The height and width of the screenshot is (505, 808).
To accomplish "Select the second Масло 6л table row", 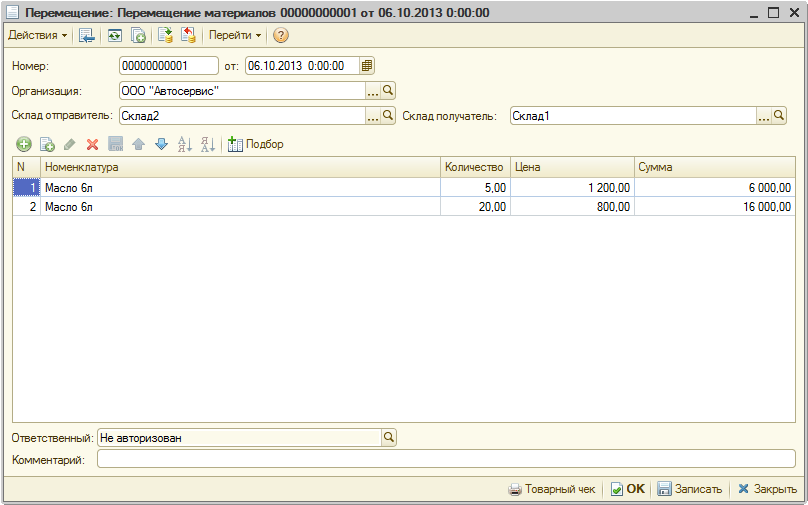I will pos(240,206).
